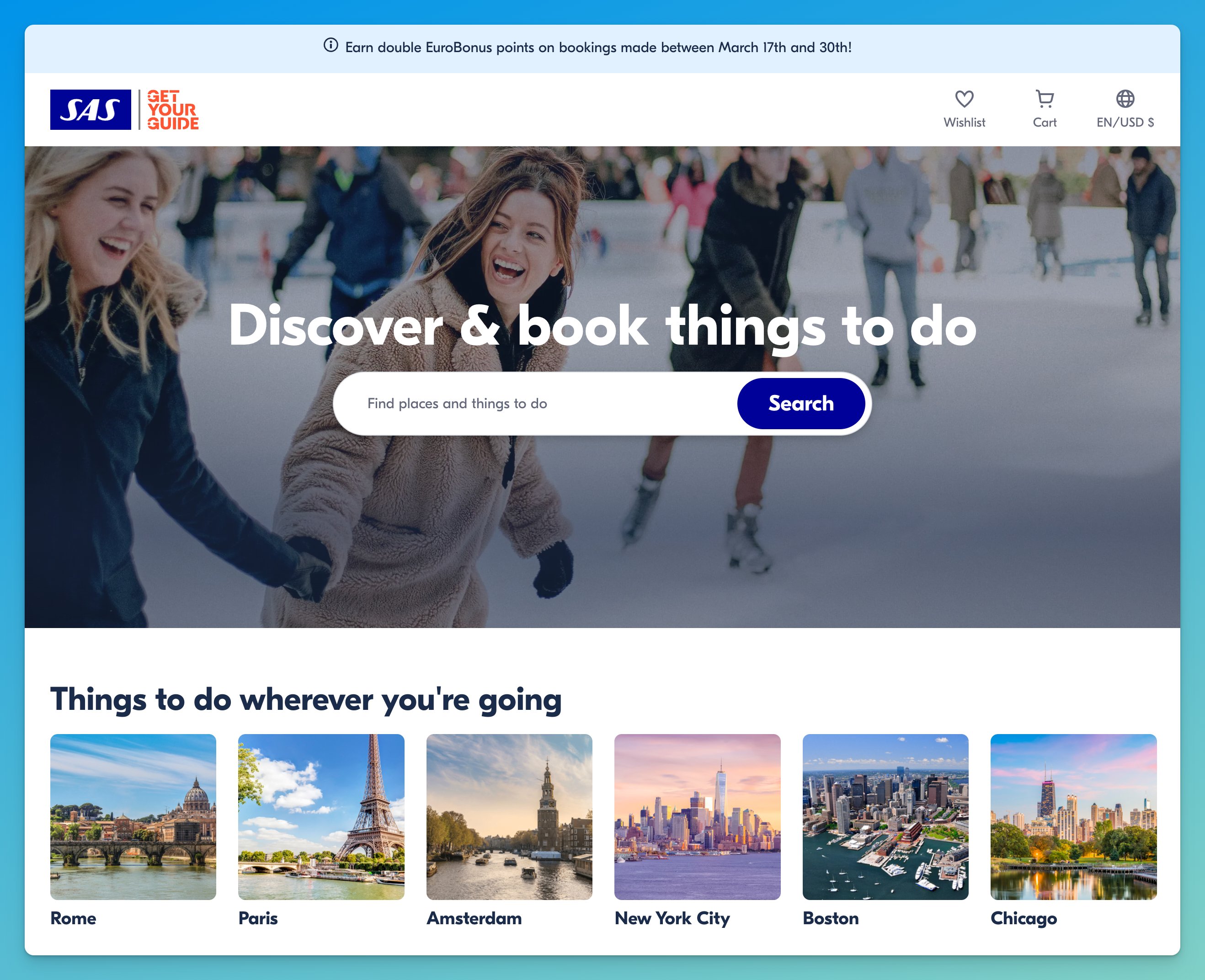Click the cart icon in the header

pyautogui.click(x=1045, y=99)
